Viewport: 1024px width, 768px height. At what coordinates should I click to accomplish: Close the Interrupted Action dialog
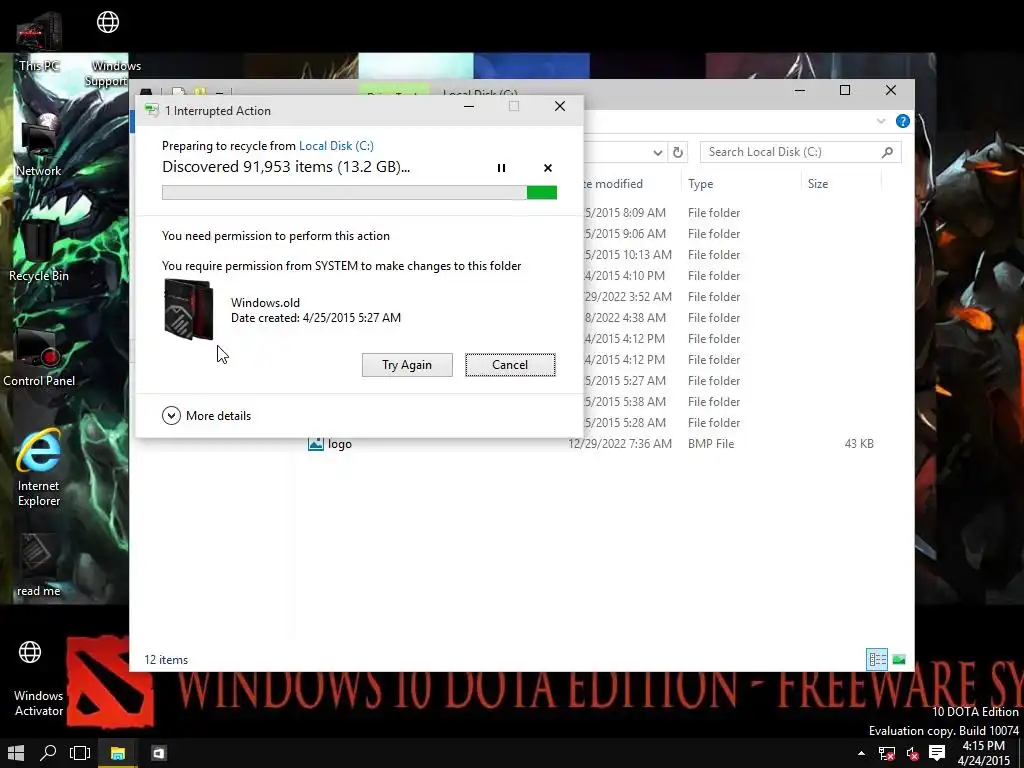pos(560,106)
